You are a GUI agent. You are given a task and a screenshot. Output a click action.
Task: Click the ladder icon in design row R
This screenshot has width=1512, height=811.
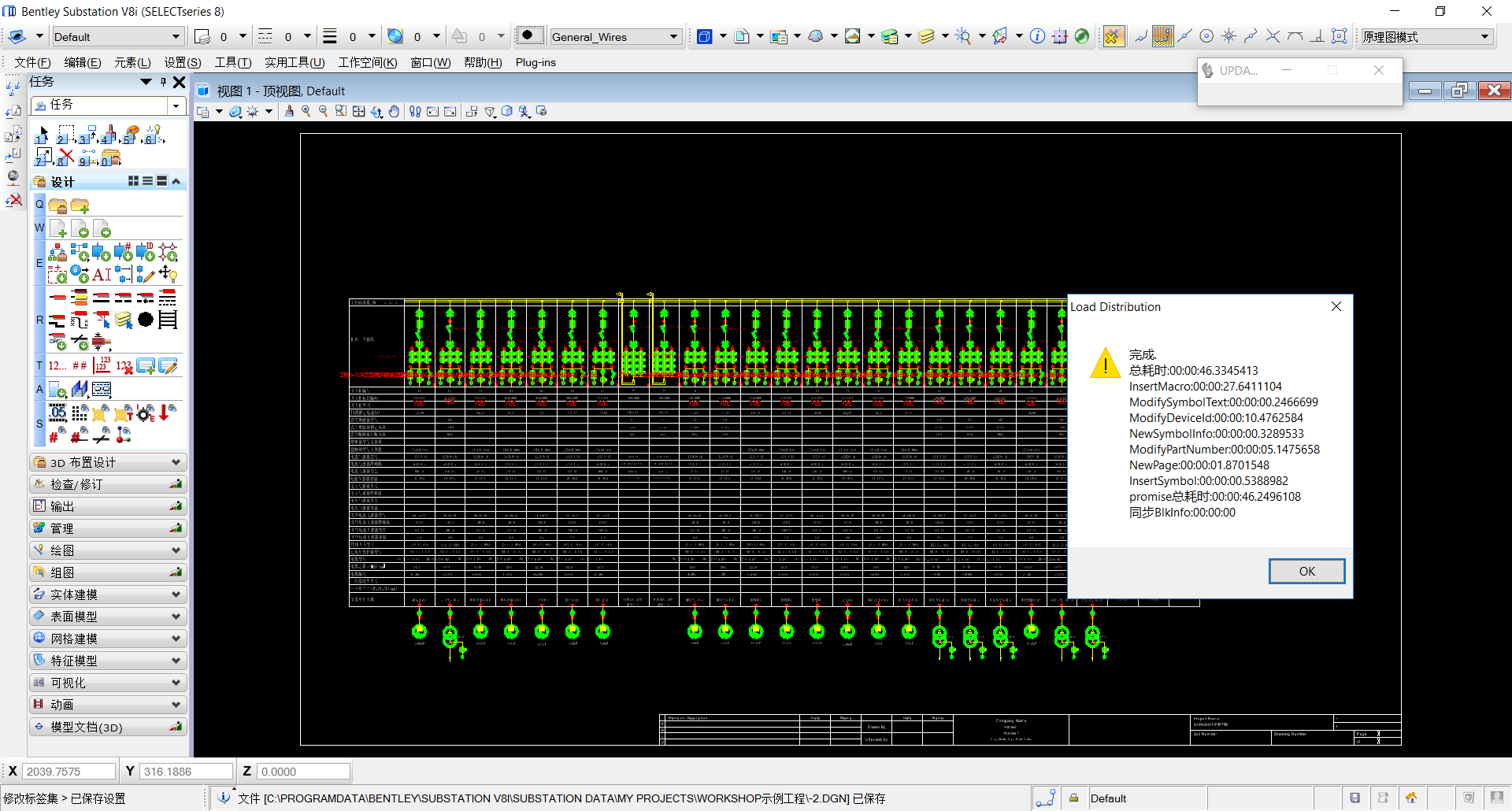(x=168, y=320)
